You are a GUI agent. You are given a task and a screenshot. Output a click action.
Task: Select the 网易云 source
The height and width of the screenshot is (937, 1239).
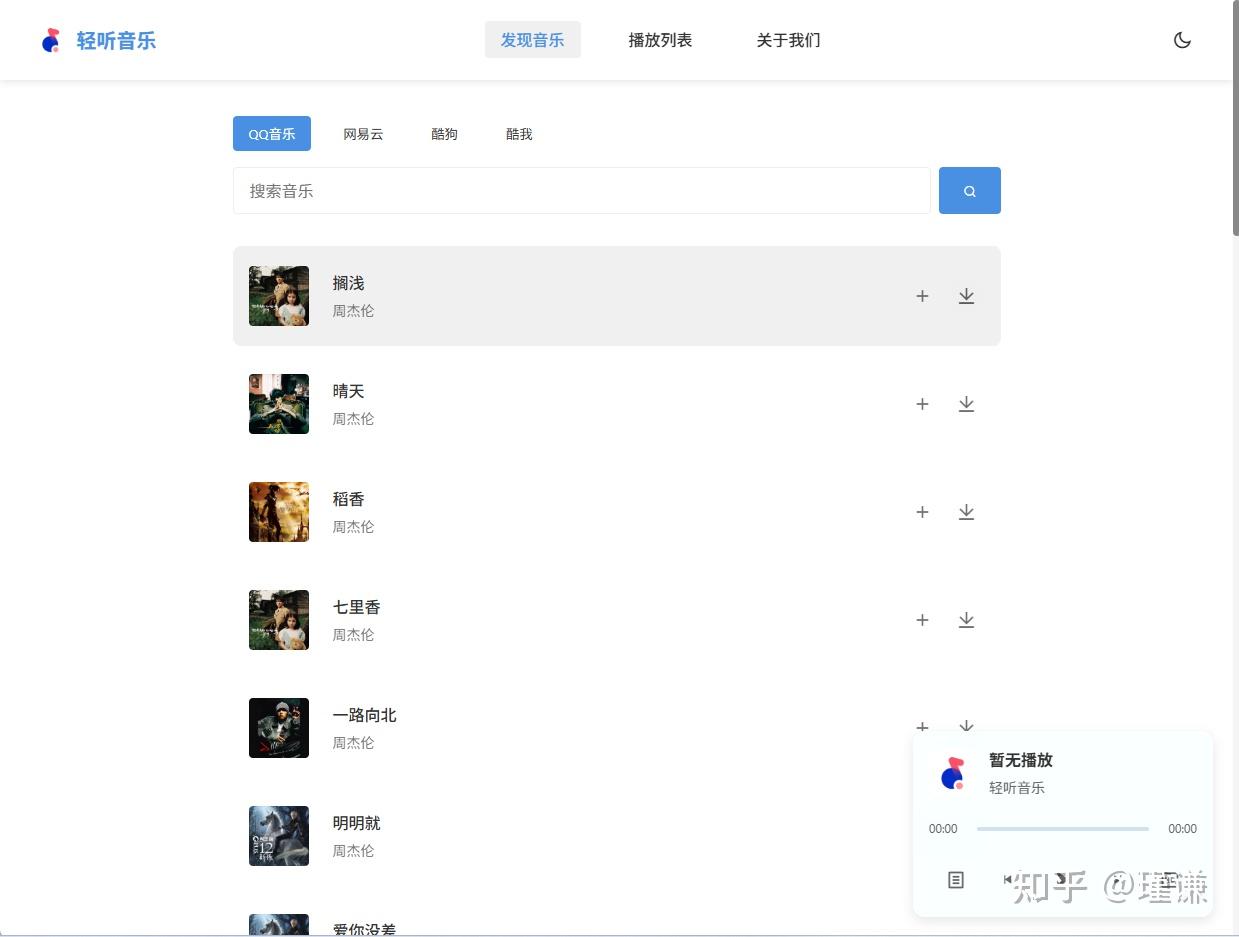pyautogui.click(x=363, y=134)
